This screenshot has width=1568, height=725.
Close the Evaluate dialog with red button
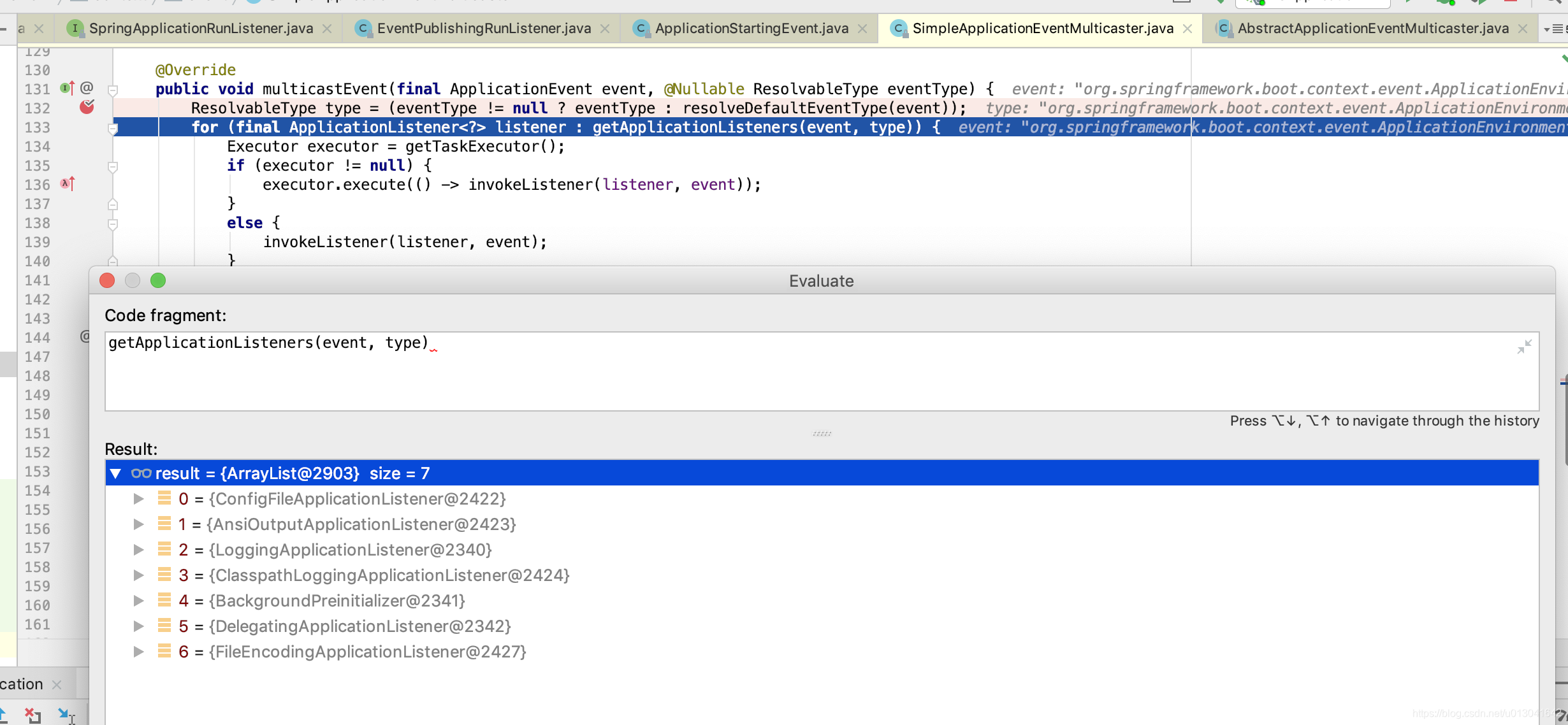107,280
